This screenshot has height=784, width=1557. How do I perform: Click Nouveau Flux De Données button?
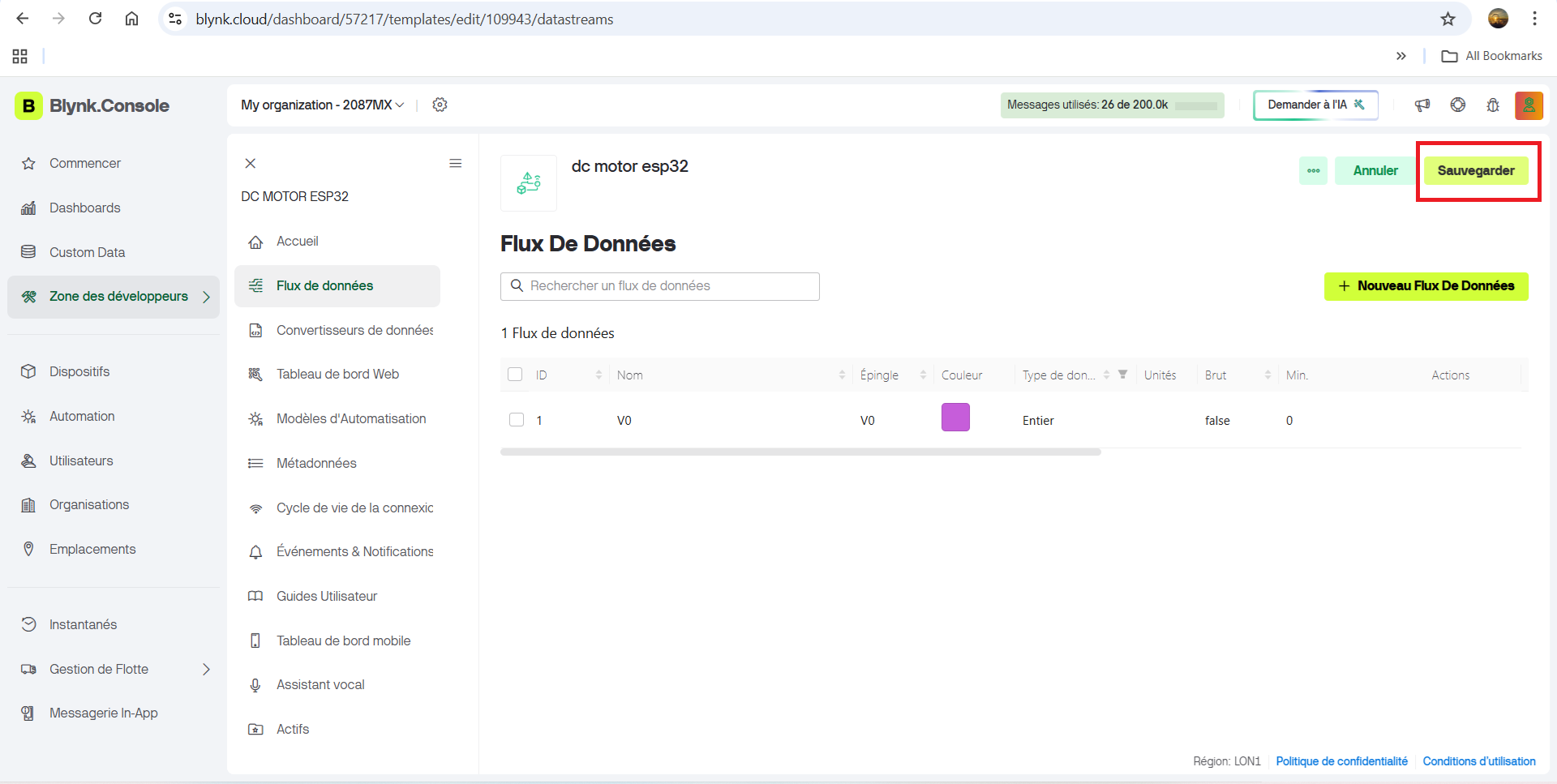(x=1426, y=286)
